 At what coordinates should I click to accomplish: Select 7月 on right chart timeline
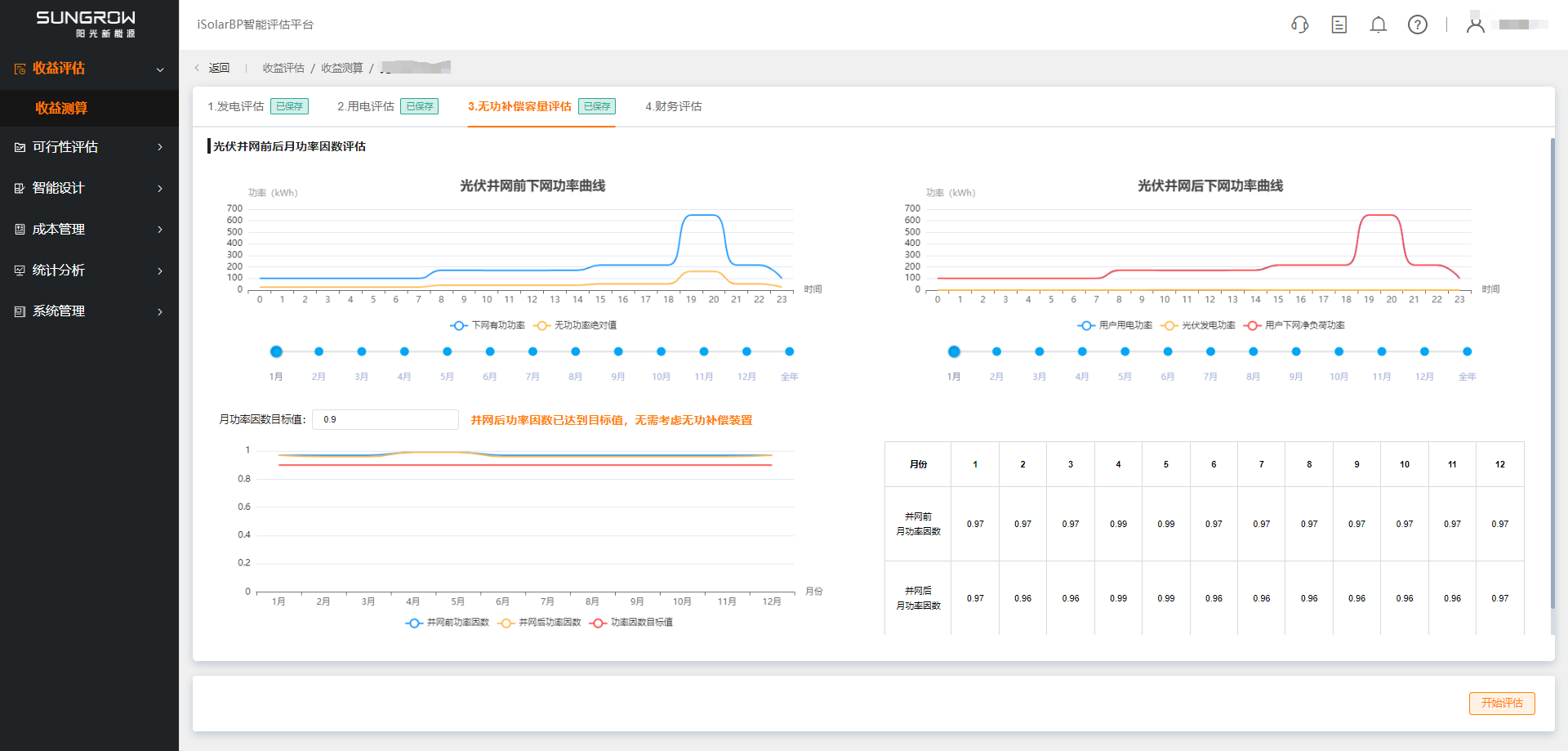[x=1210, y=351]
